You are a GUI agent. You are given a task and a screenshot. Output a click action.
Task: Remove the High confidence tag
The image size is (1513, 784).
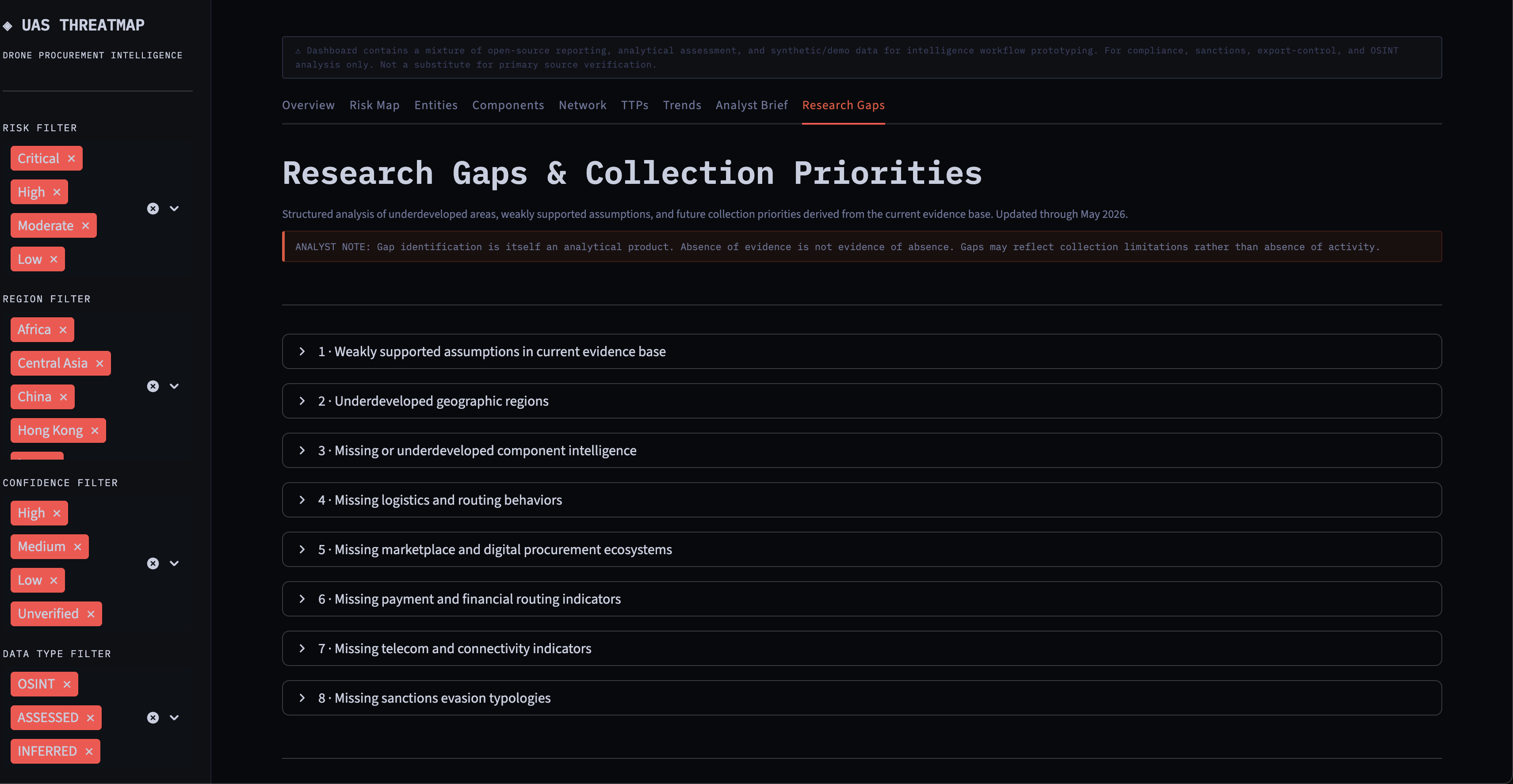tap(57, 513)
